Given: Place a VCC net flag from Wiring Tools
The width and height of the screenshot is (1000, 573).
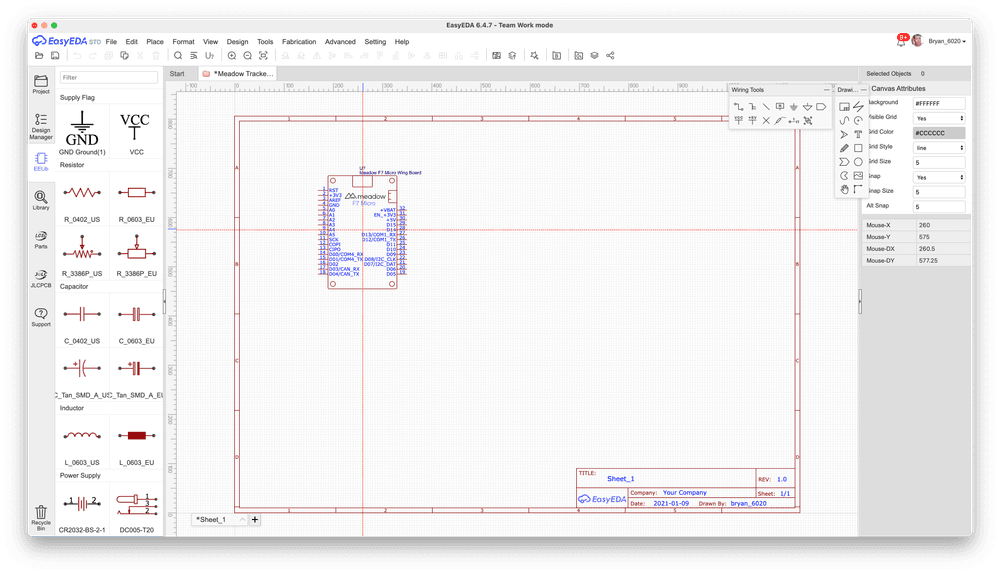Looking at the screenshot, I should [738, 120].
